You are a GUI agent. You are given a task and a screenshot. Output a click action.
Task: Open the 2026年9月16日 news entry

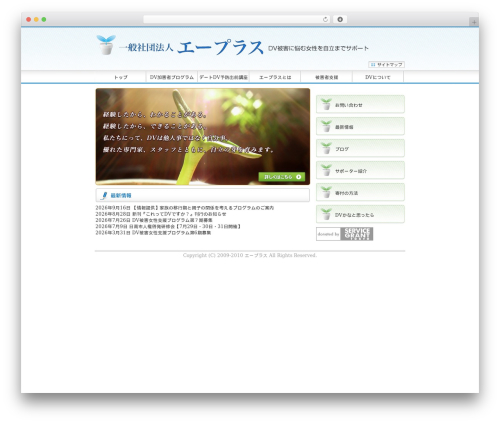185,208
